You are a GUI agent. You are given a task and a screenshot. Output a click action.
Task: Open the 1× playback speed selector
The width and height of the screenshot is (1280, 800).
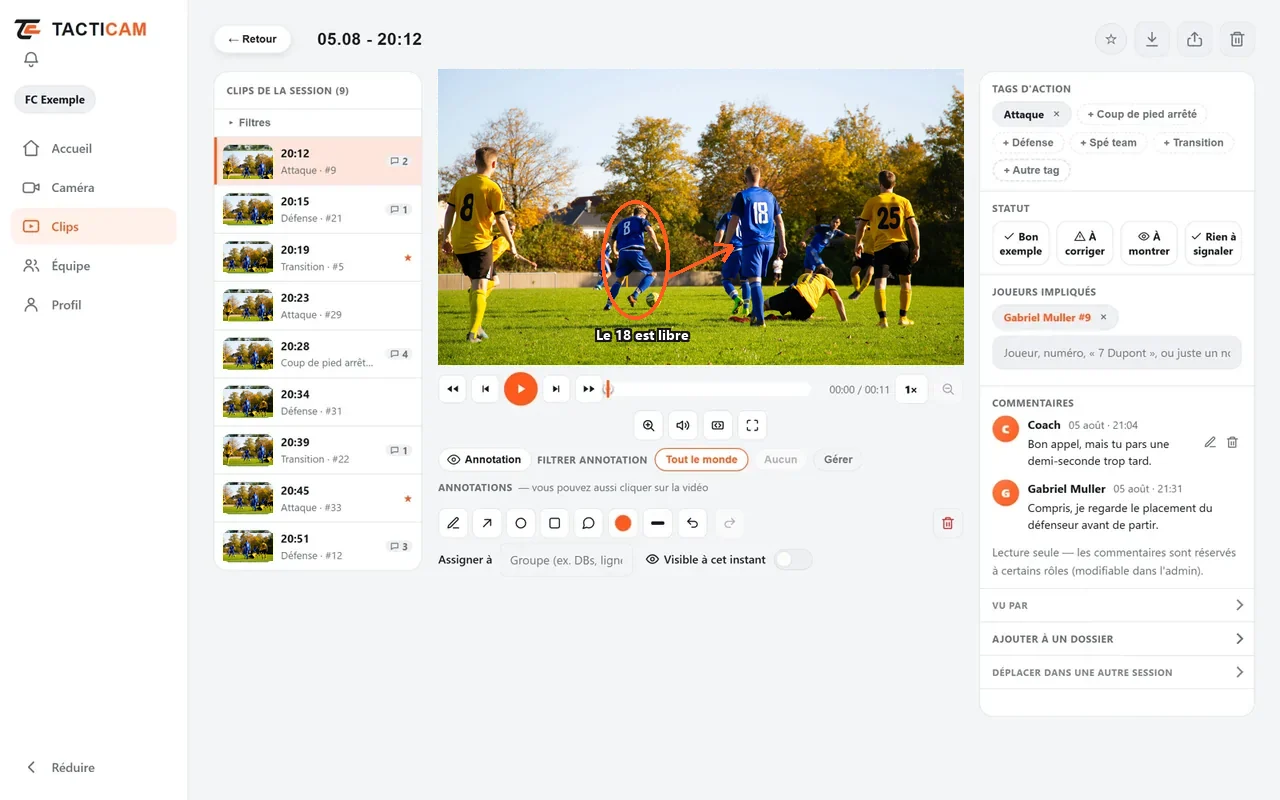[911, 389]
